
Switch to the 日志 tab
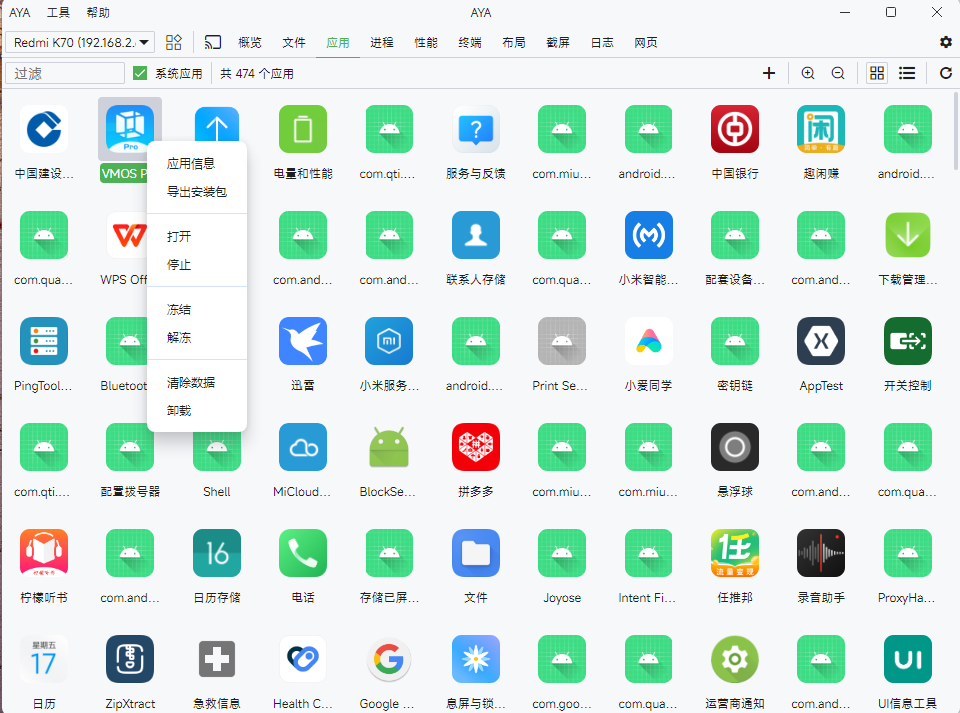pos(602,42)
